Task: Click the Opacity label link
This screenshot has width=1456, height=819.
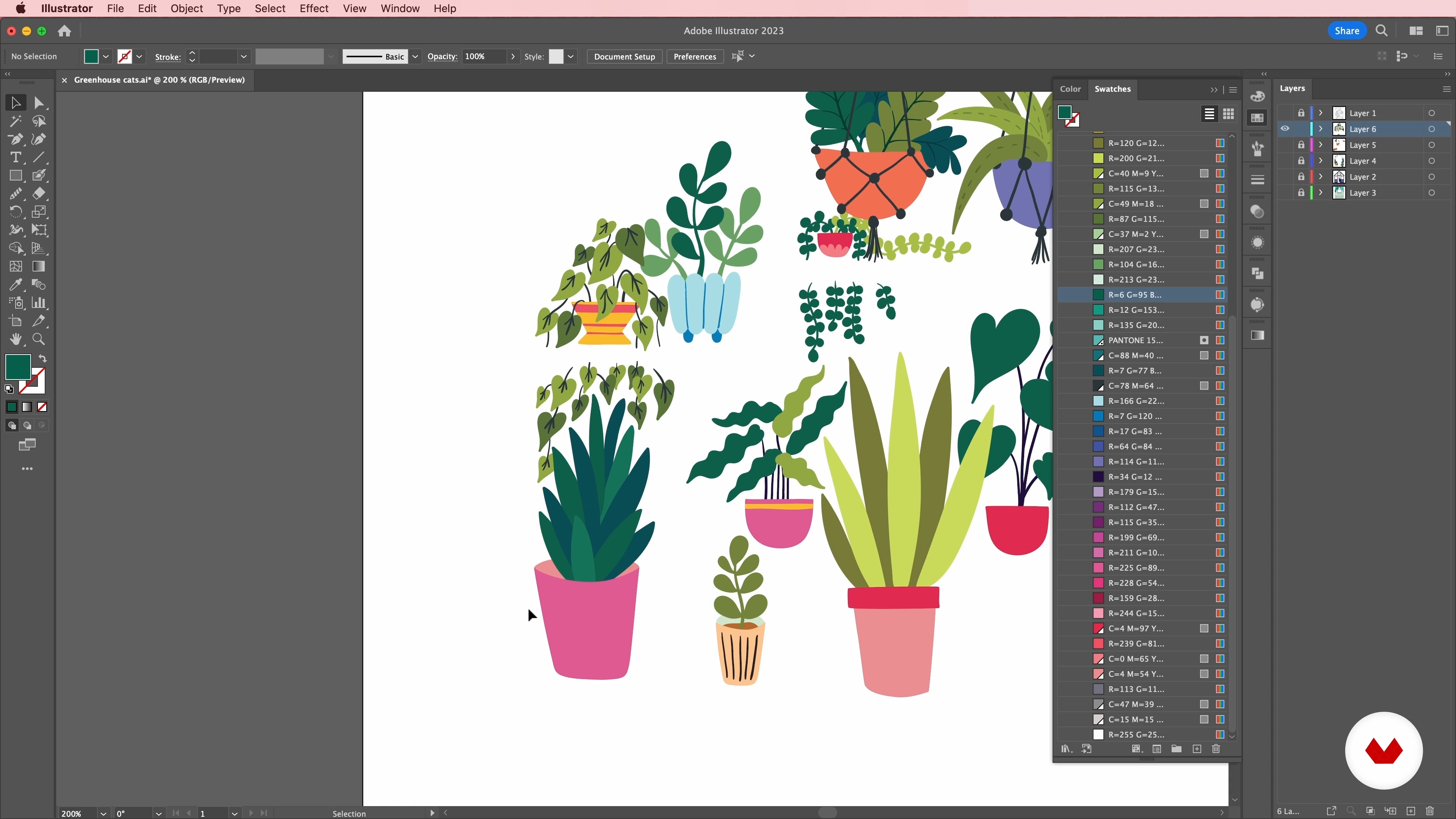Action: pos(442,56)
